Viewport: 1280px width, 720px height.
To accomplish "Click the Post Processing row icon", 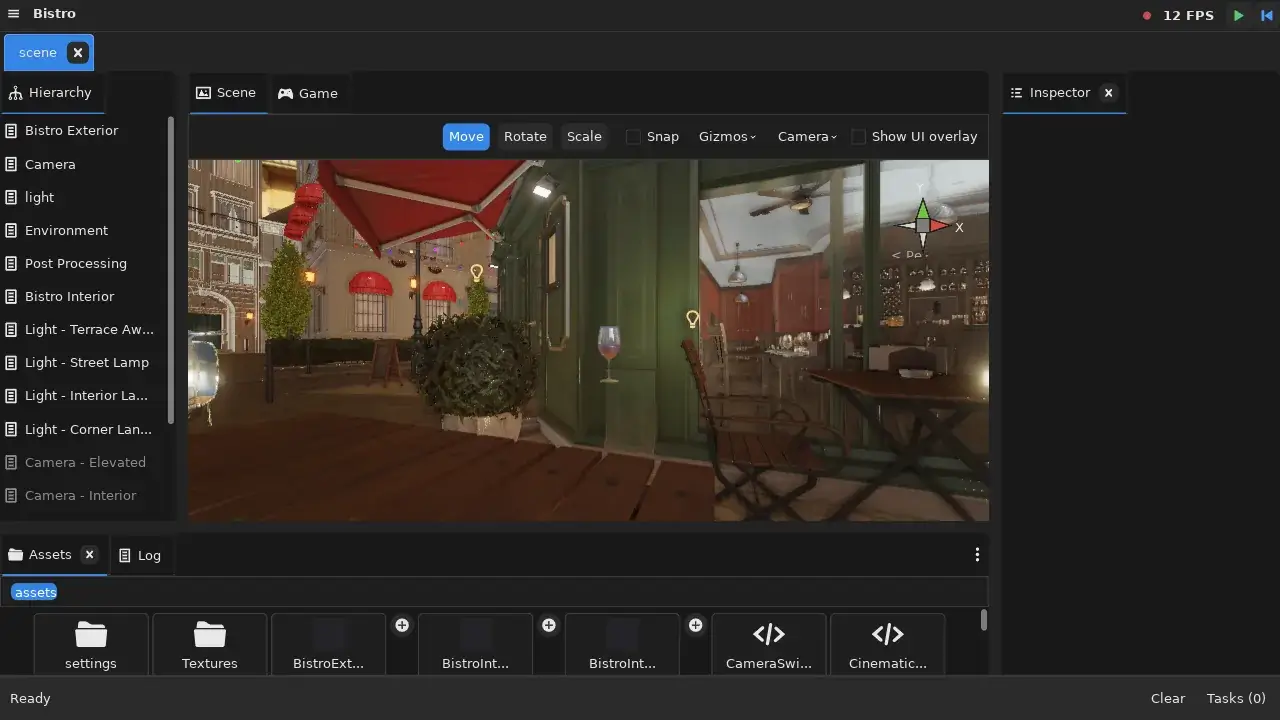I will [11, 263].
